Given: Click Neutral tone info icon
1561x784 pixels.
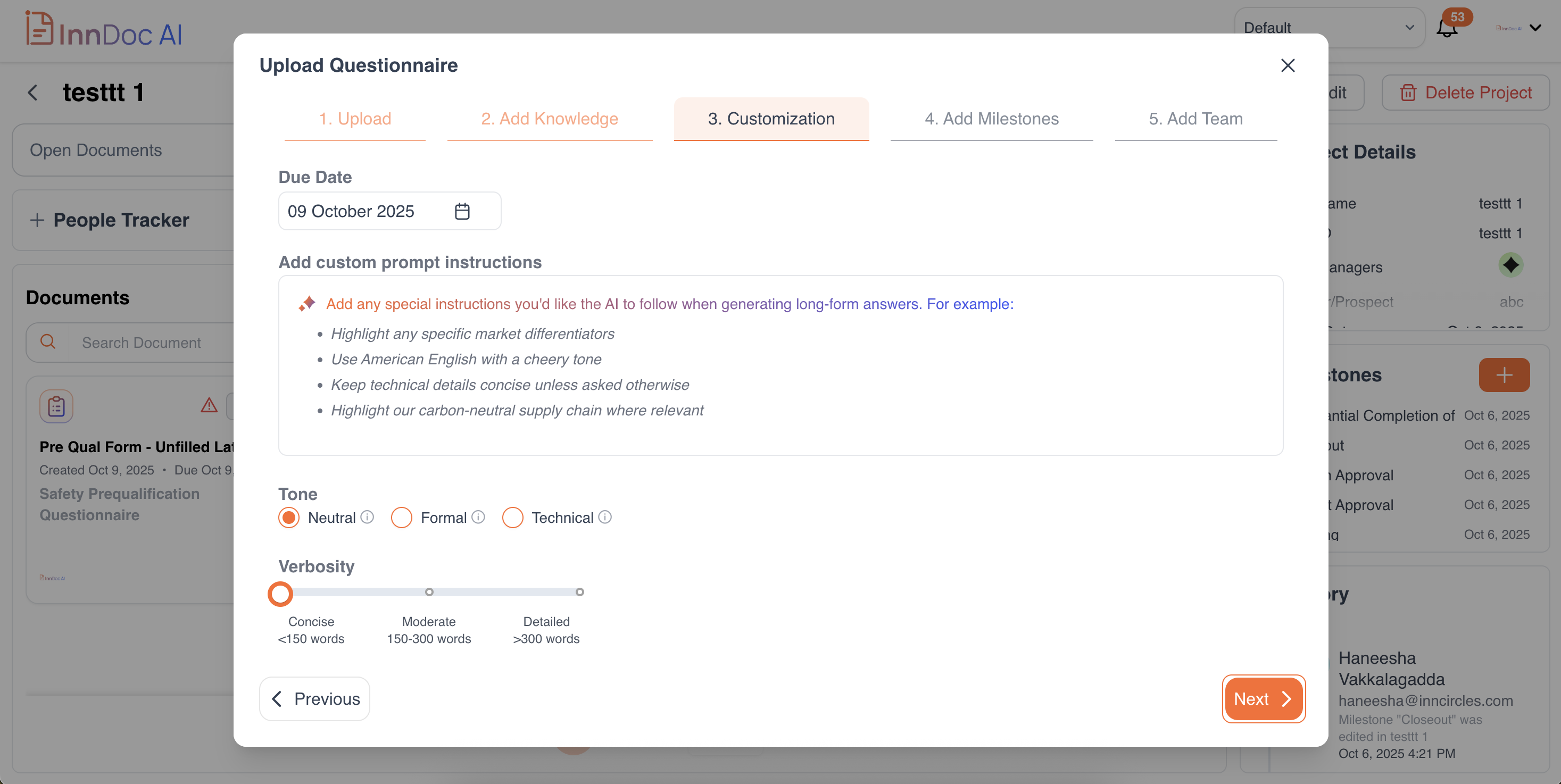Looking at the screenshot, I should pos(367,517).
